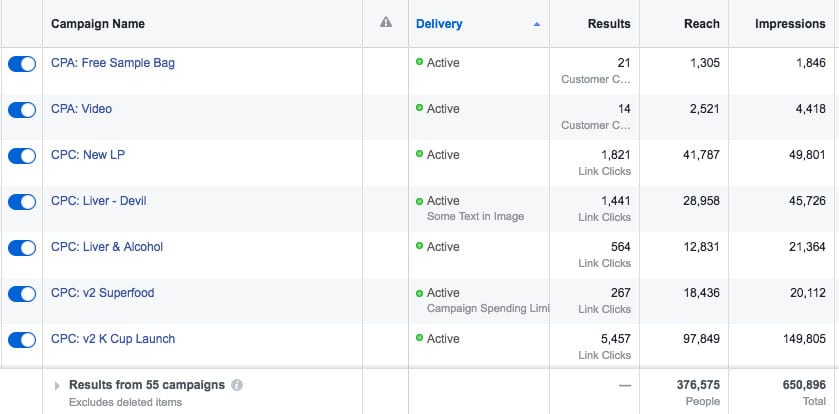Image resolution: width=839 pixels, height=414 pixels.
Task: Open CPC: Liver & Alcohol campaign link
Action: (107, 247)
